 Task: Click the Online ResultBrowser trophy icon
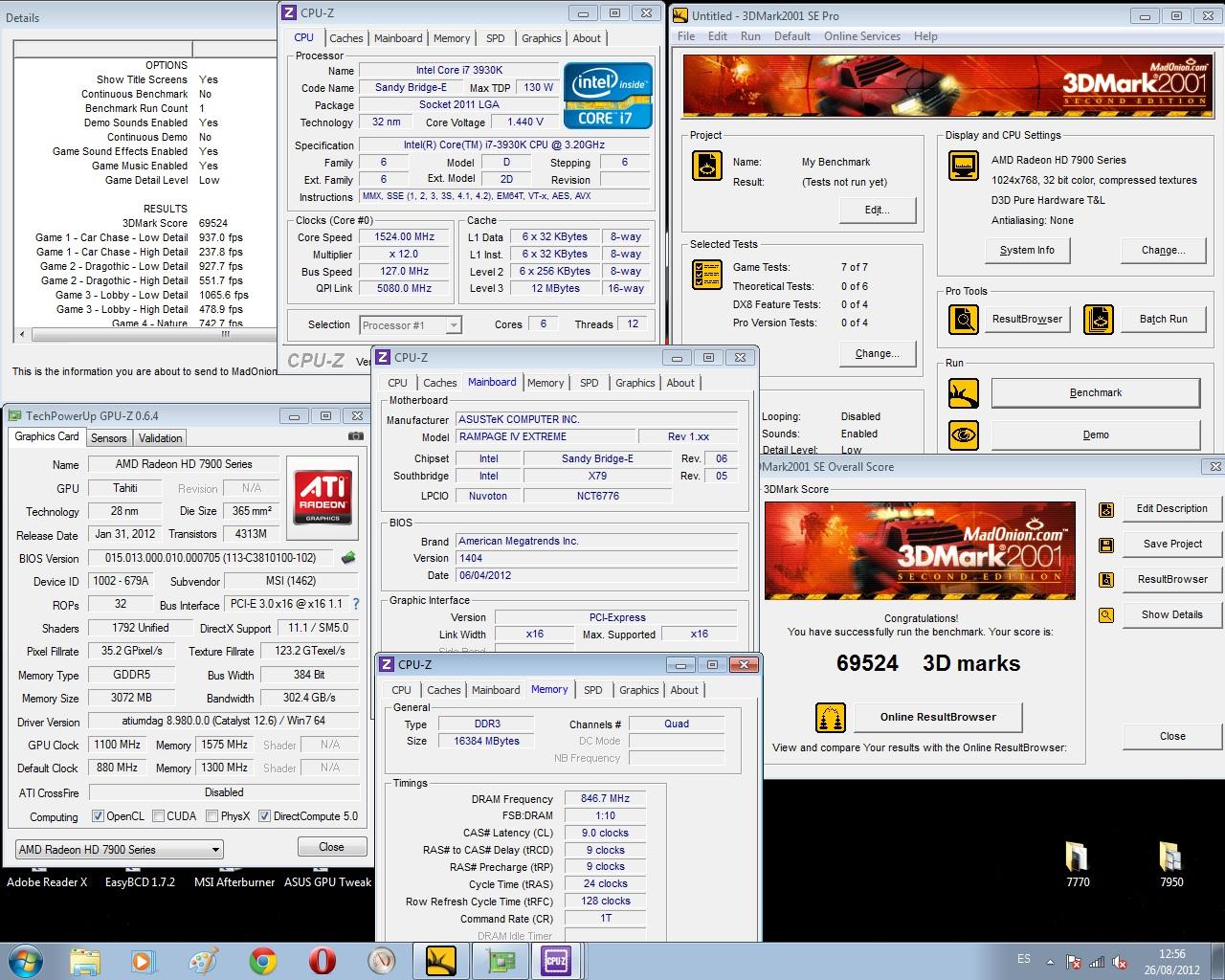click(831, 717)
